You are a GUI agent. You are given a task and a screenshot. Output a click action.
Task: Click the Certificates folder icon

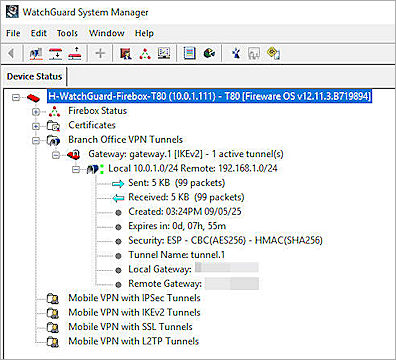(x=53, y=126)
